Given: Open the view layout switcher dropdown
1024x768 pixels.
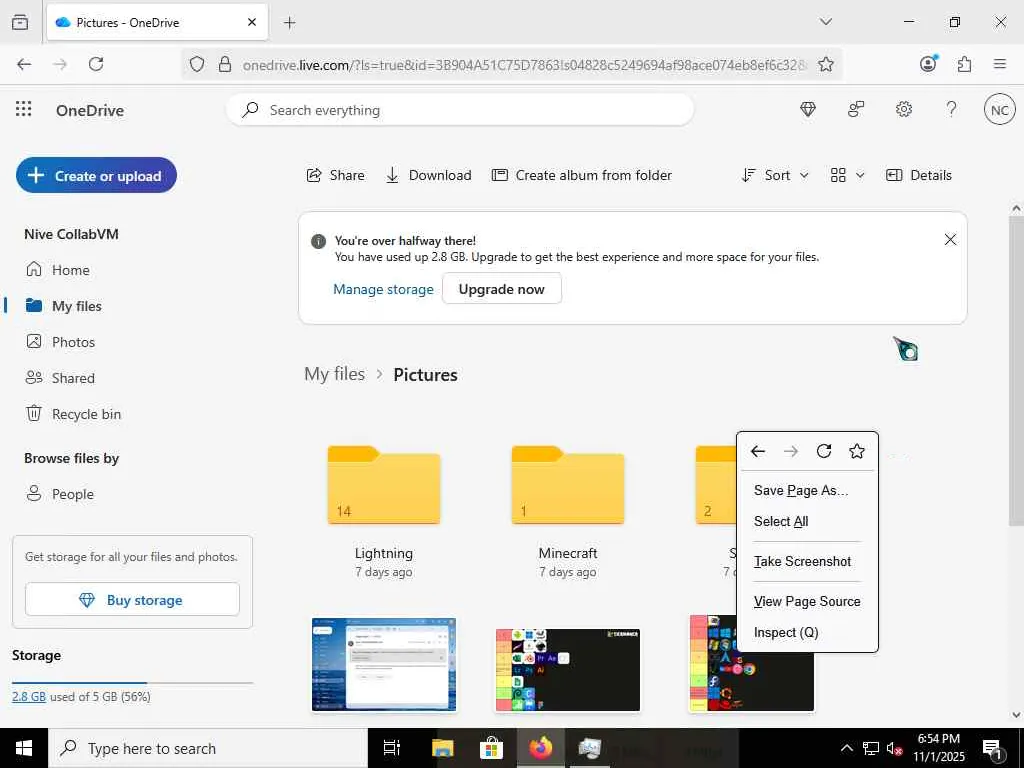Looking at the screenshot, I should pos(847,175).
